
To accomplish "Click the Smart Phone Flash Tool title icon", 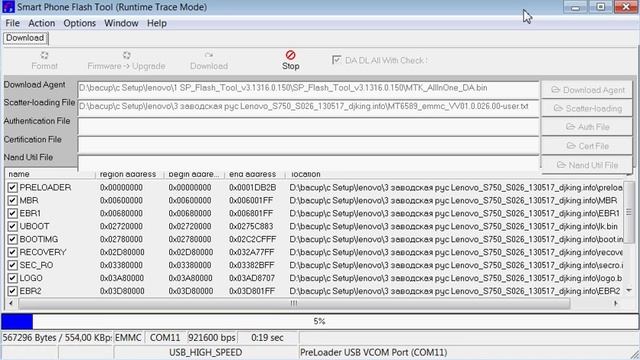I will pos(8,7).
